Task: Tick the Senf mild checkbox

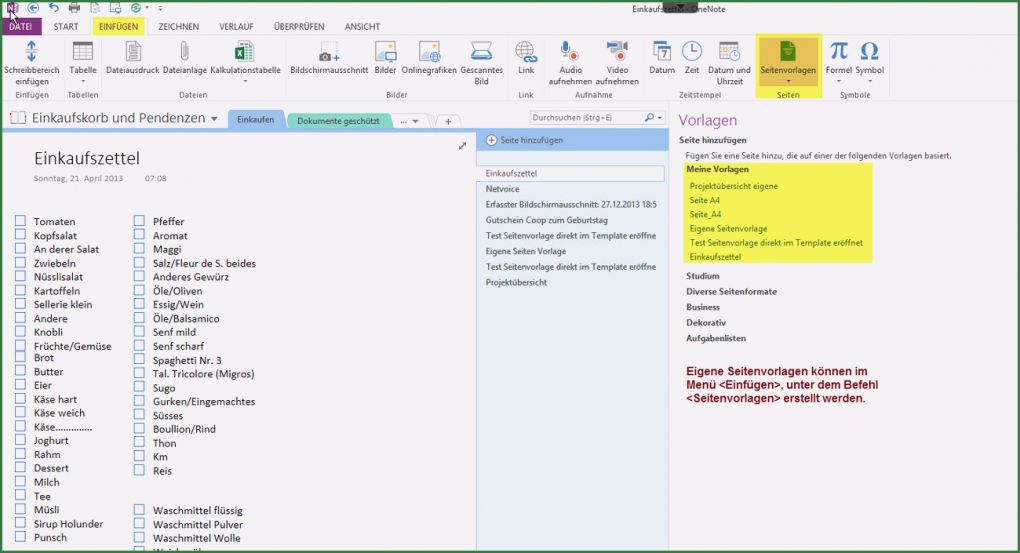Action: 139,331
